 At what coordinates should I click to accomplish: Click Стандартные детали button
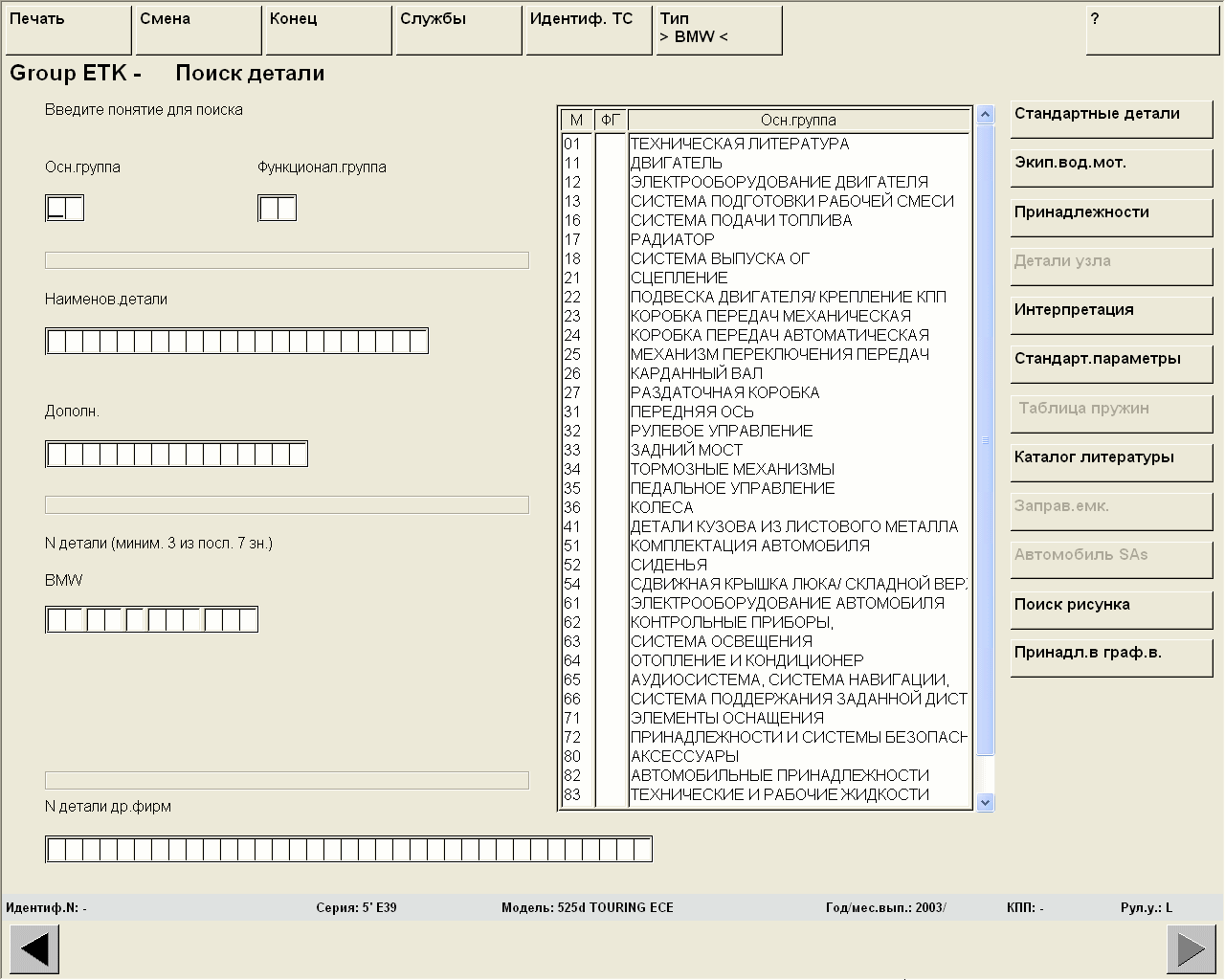[1111, 120]
